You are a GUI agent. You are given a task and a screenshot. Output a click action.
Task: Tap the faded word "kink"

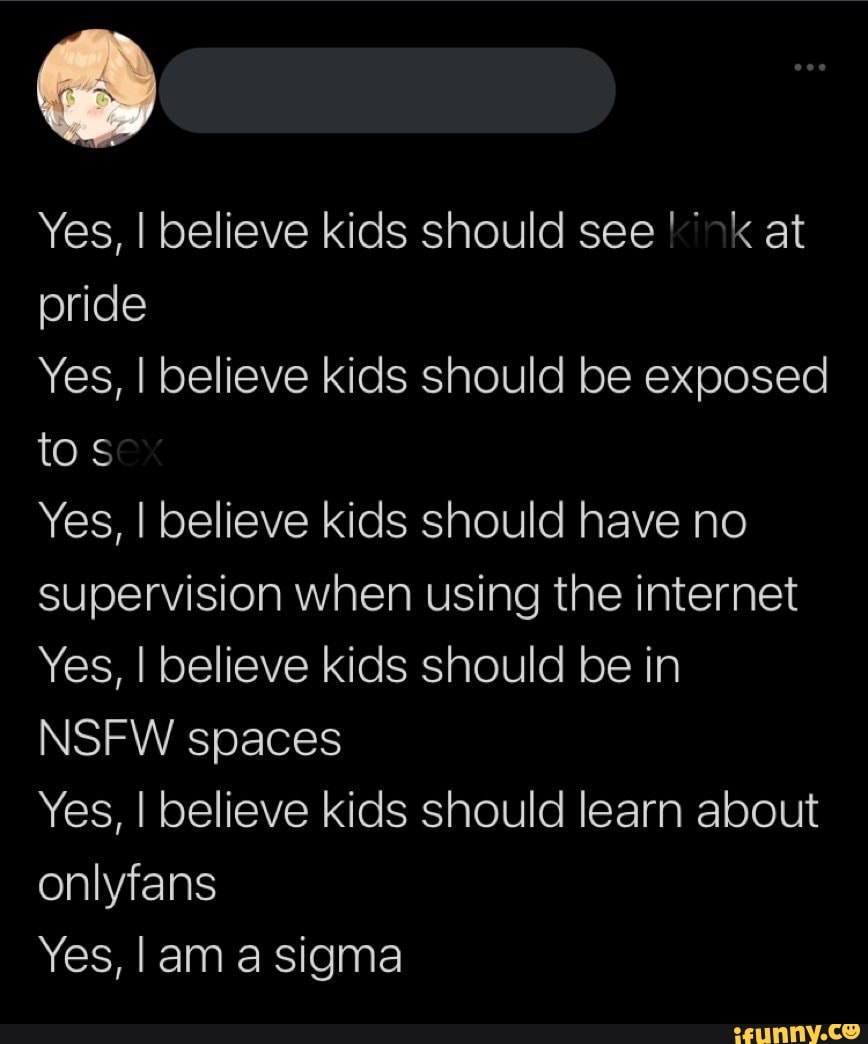710,231
